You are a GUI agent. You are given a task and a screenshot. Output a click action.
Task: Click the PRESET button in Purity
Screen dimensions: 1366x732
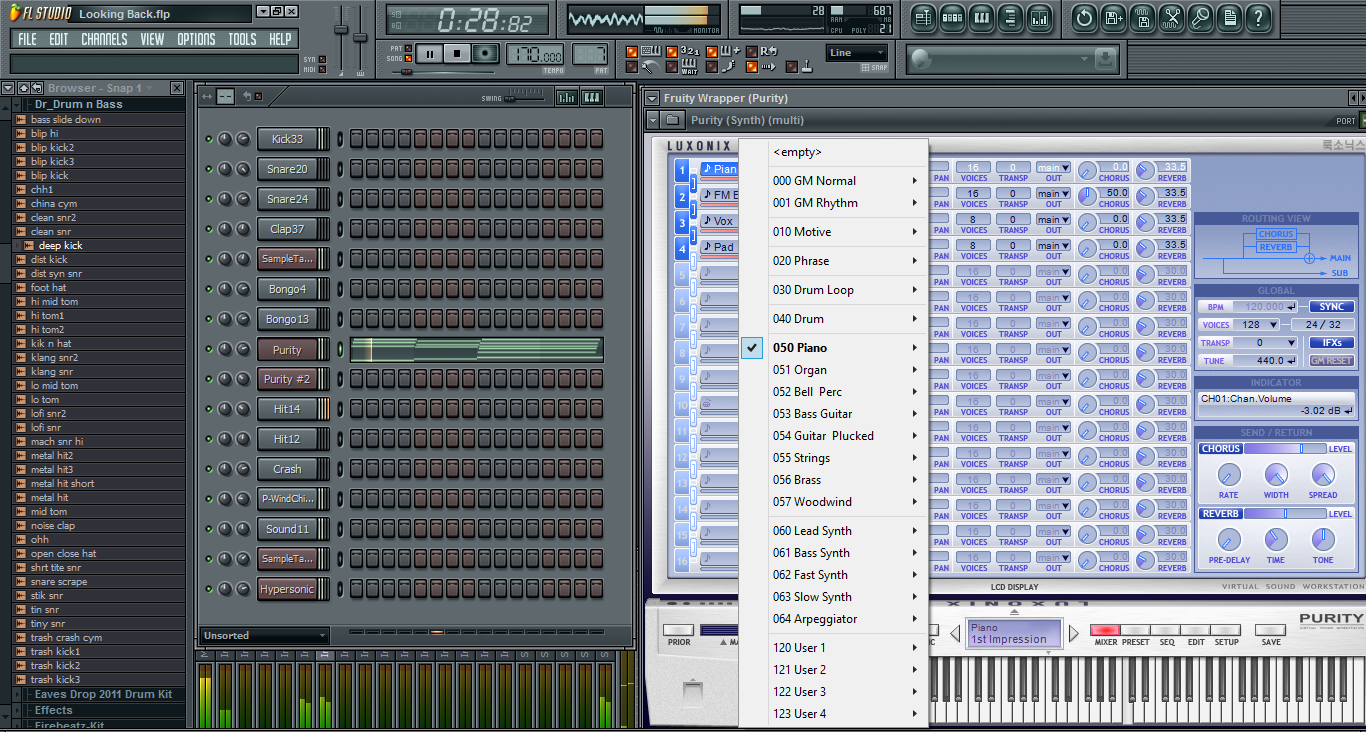[1135, 631]
